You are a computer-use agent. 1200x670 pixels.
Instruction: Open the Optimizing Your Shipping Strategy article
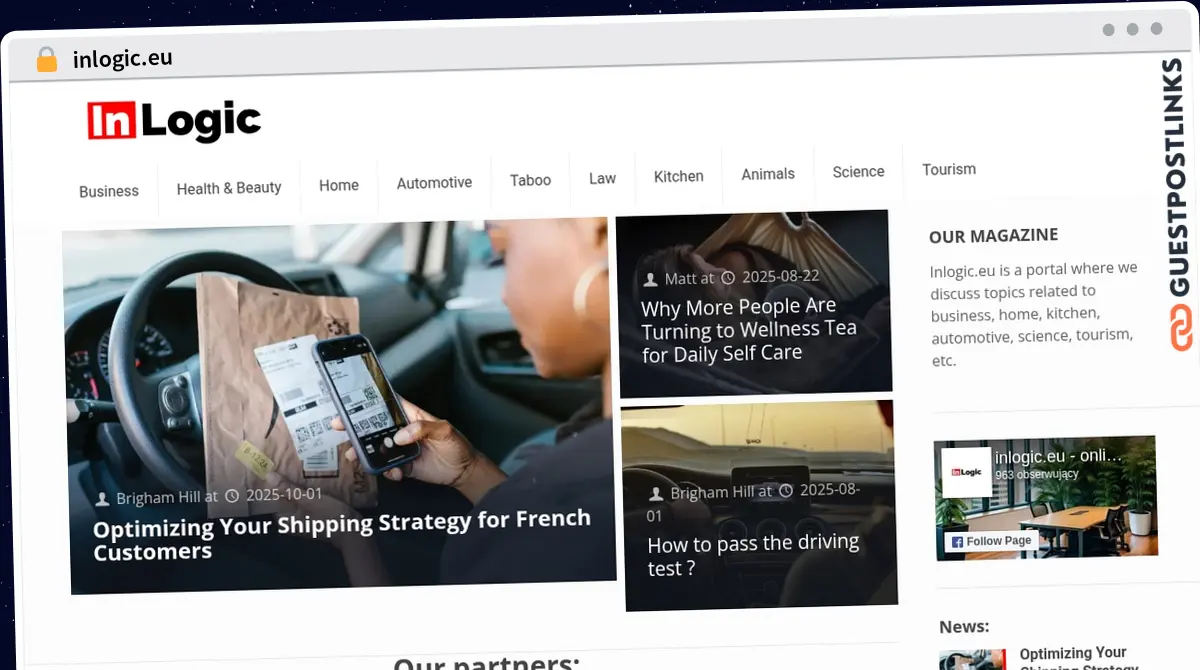(342, 535)
